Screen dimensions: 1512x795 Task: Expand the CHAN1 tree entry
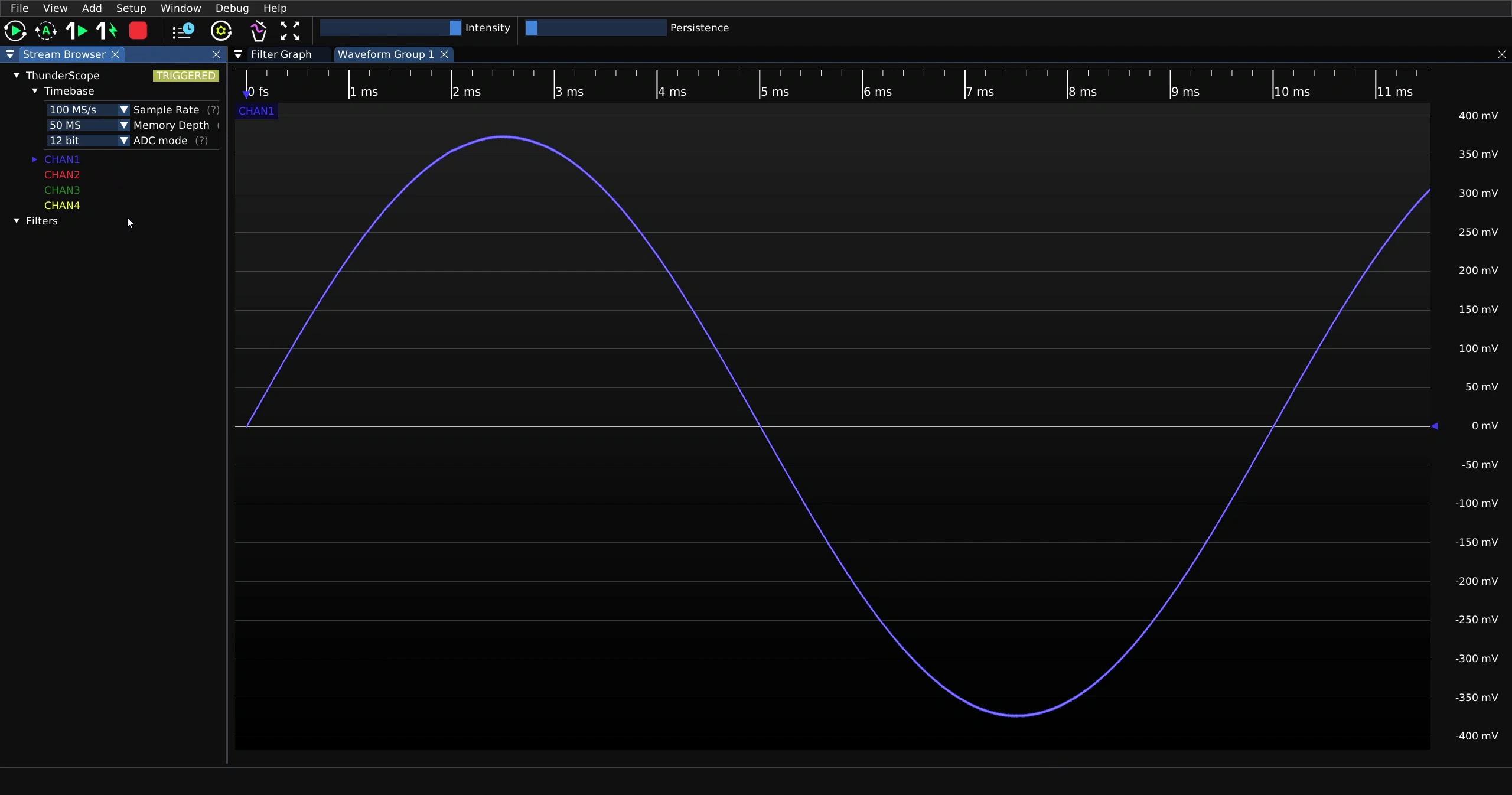coord(35,159)
